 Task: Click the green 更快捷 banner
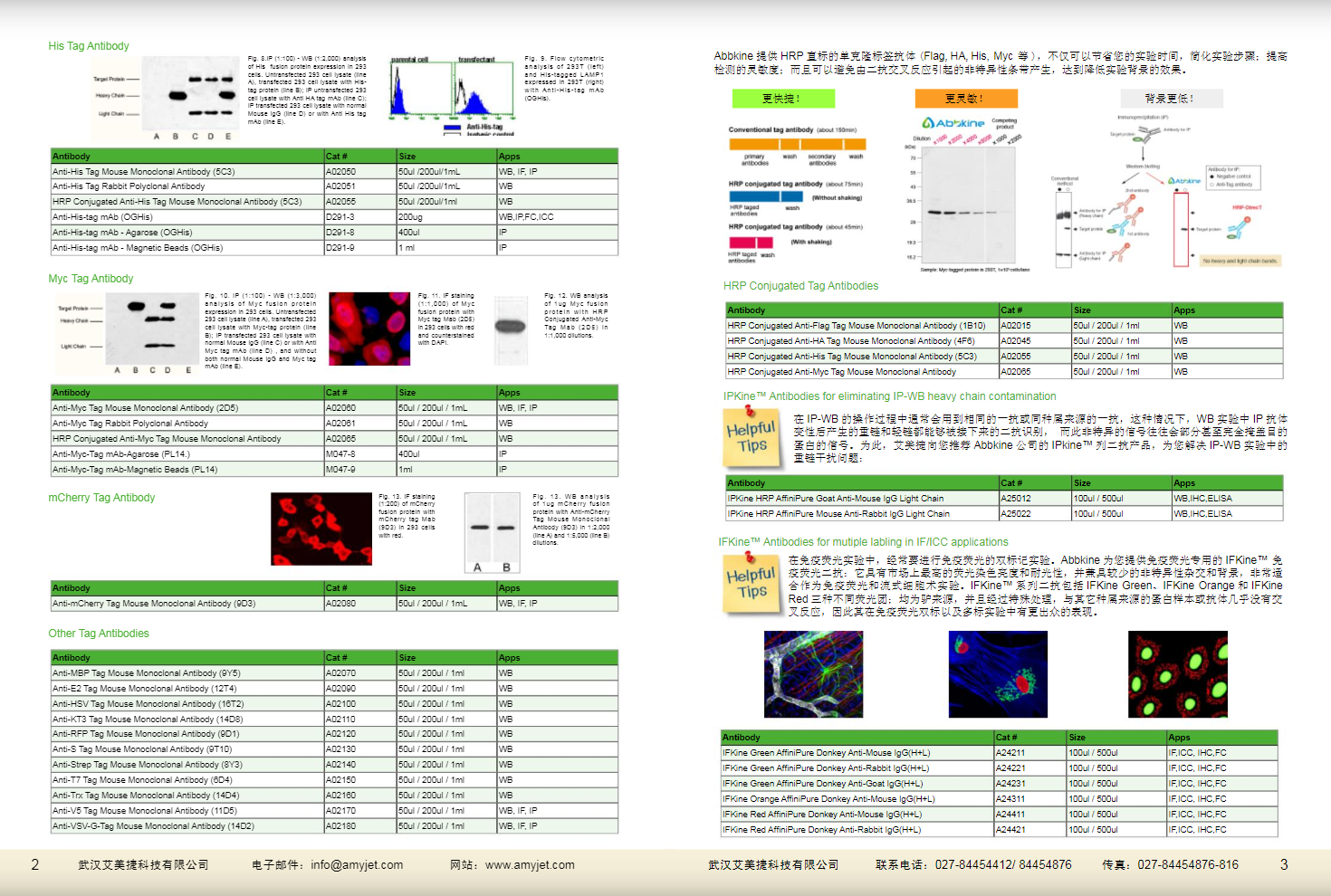783,98
